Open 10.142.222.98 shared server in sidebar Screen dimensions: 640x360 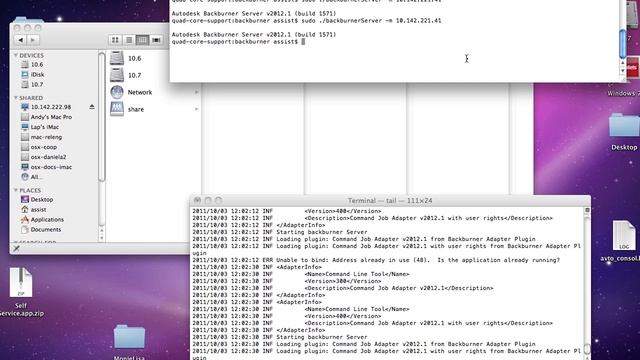pos(51,107)
